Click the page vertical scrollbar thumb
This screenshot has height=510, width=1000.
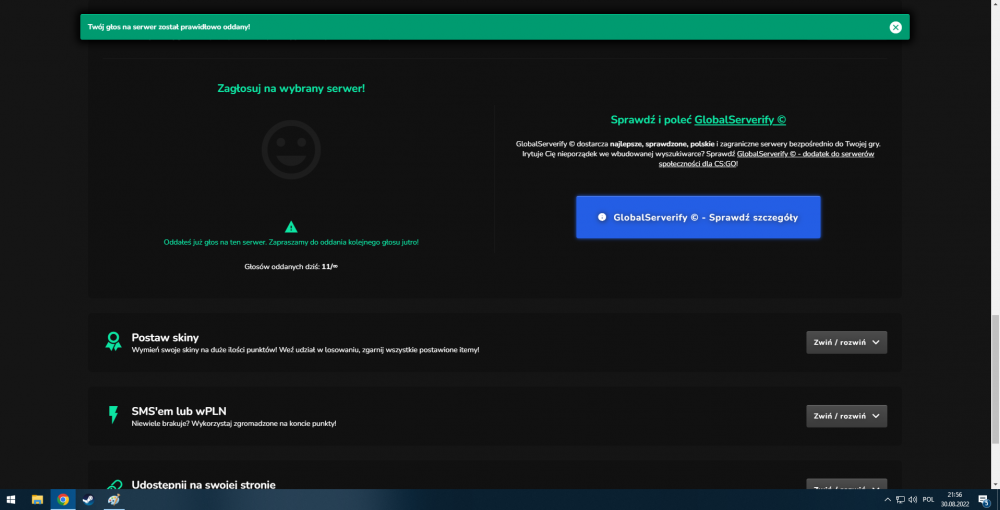[995, 379]
